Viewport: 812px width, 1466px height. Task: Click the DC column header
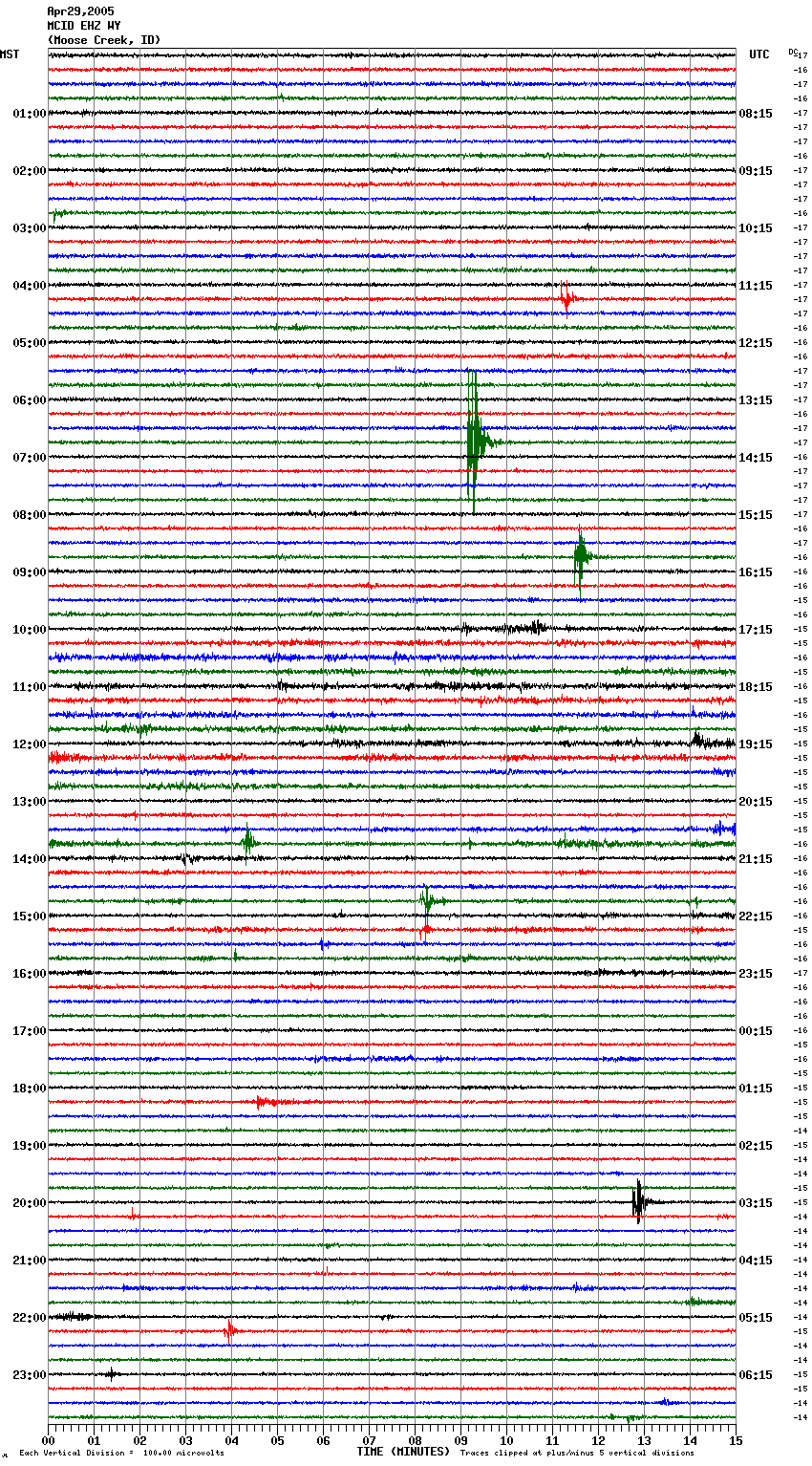click(793, 52)
